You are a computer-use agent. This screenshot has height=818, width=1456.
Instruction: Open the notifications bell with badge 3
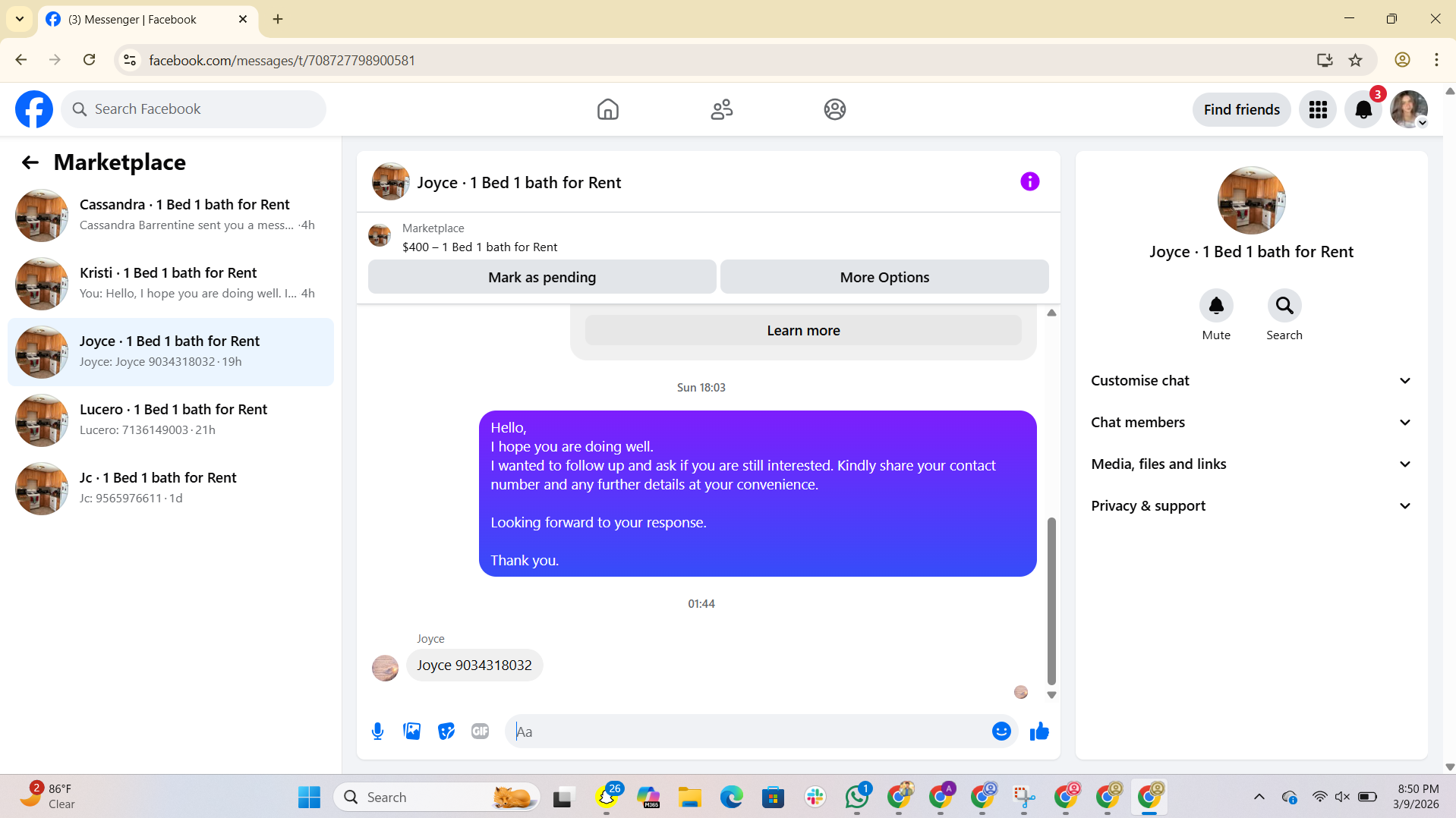pos(1363,110)
